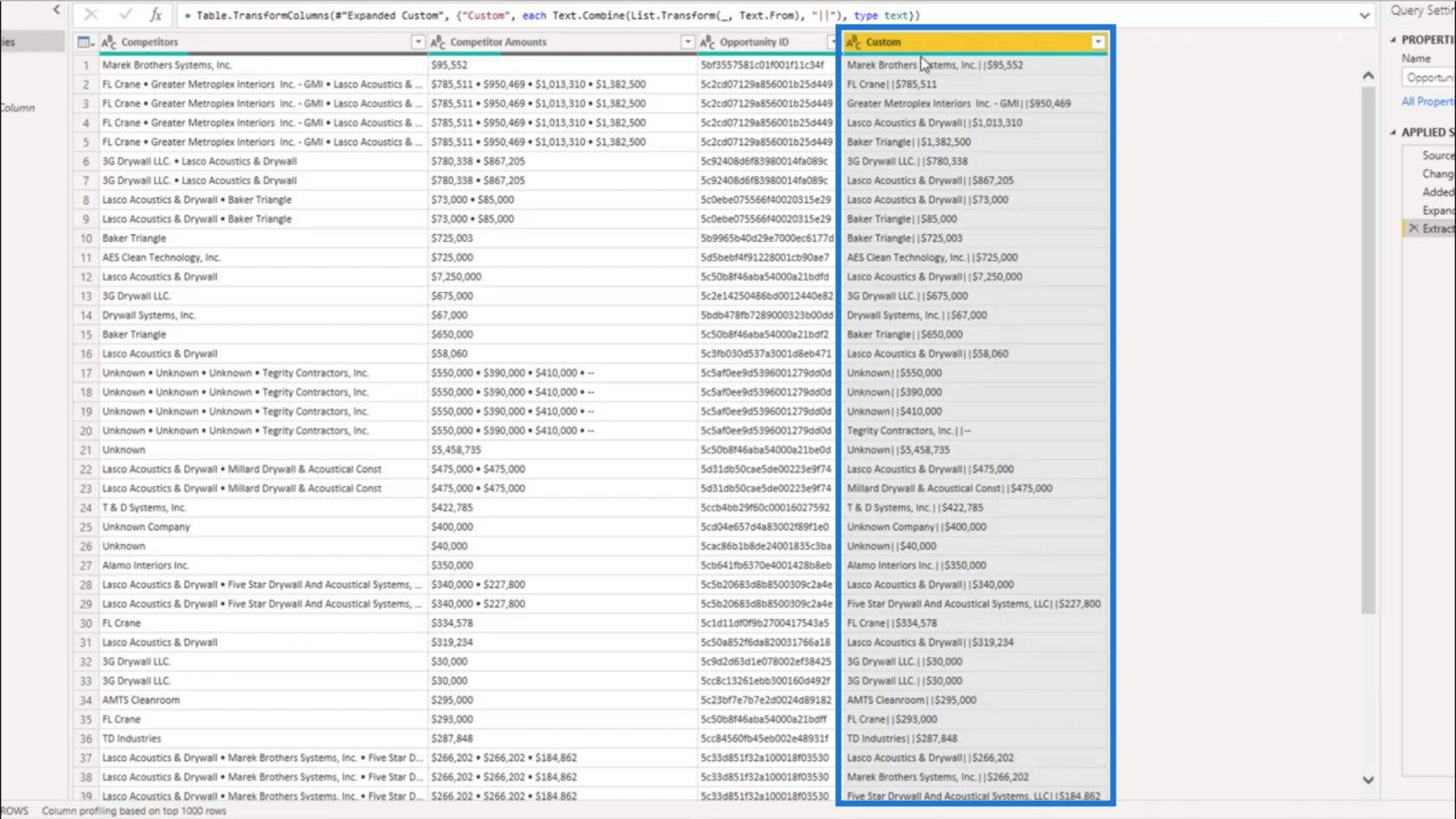
Task: Expand the formula bar chevron
Action: point(1364,16)
